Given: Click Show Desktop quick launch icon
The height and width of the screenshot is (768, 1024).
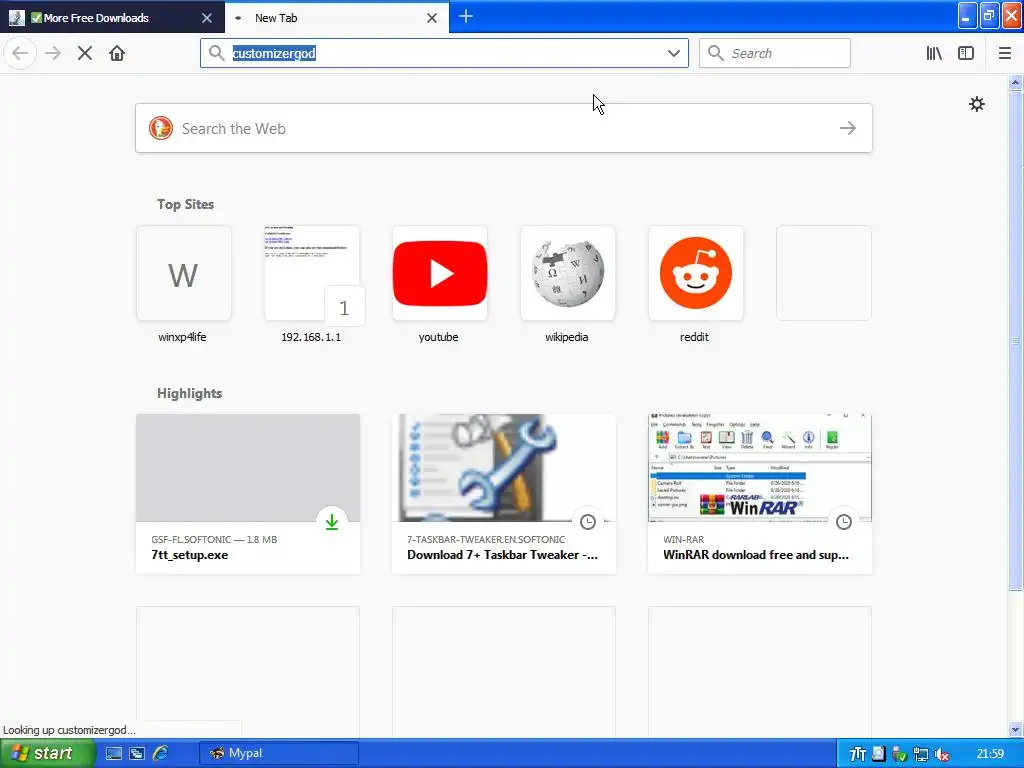Looking at the screenshot, I should point(114,754).
